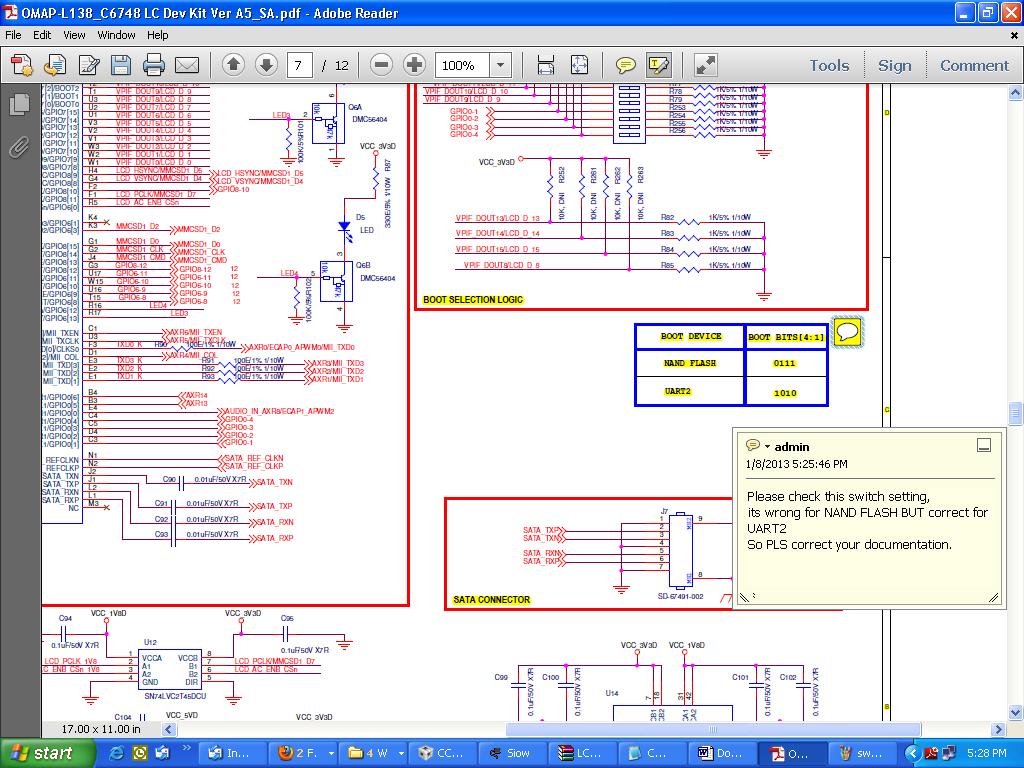Click the Open file icon

pos(55,65)
